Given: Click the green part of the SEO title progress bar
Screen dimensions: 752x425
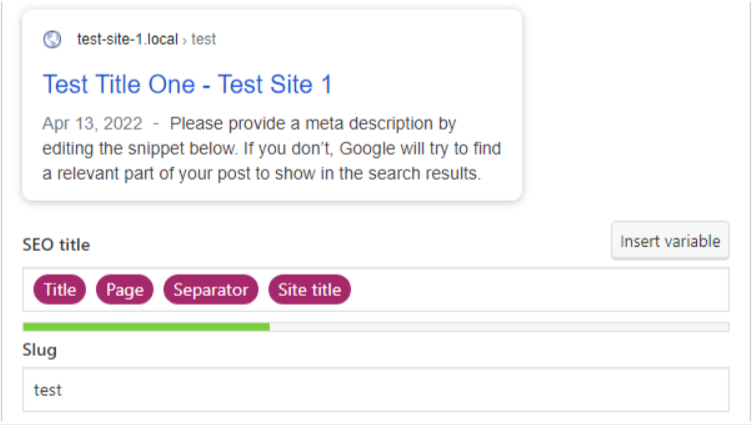Looking at the screenshot, I should [x=146, y=327].
